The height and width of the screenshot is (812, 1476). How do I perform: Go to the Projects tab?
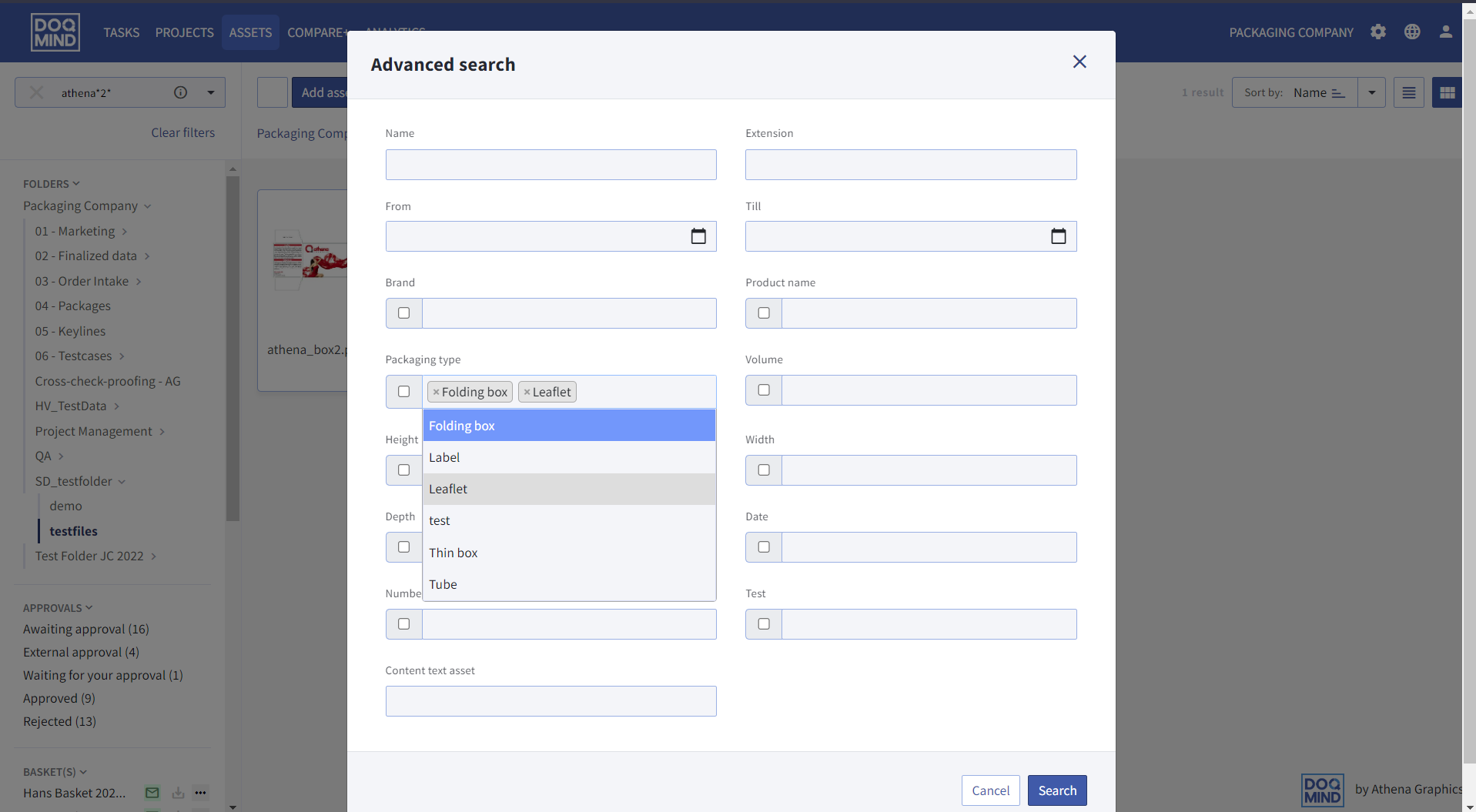[x=184, y=32]
